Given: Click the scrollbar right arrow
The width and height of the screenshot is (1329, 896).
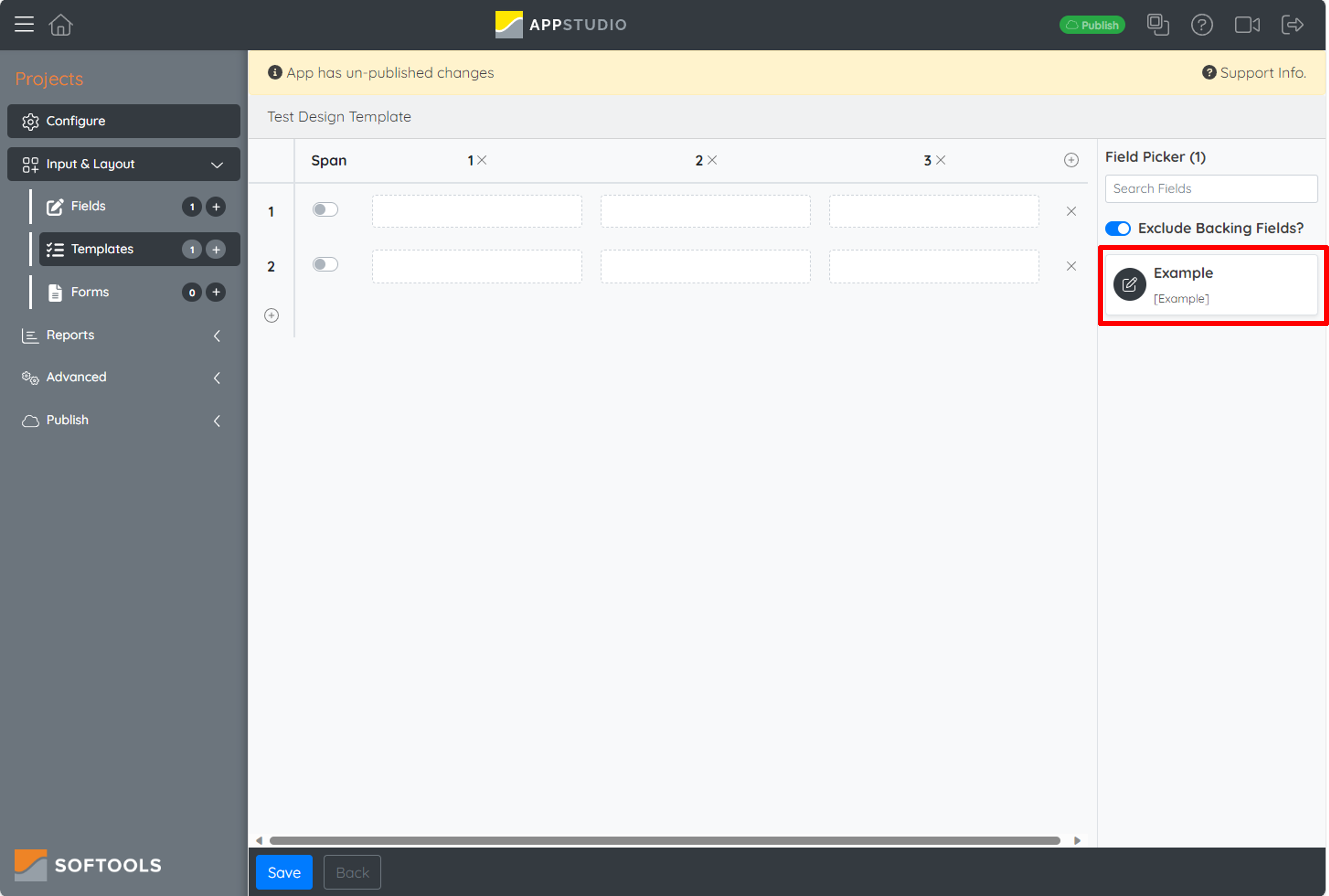Looking at the screenshot, I should click(1077, 840).
